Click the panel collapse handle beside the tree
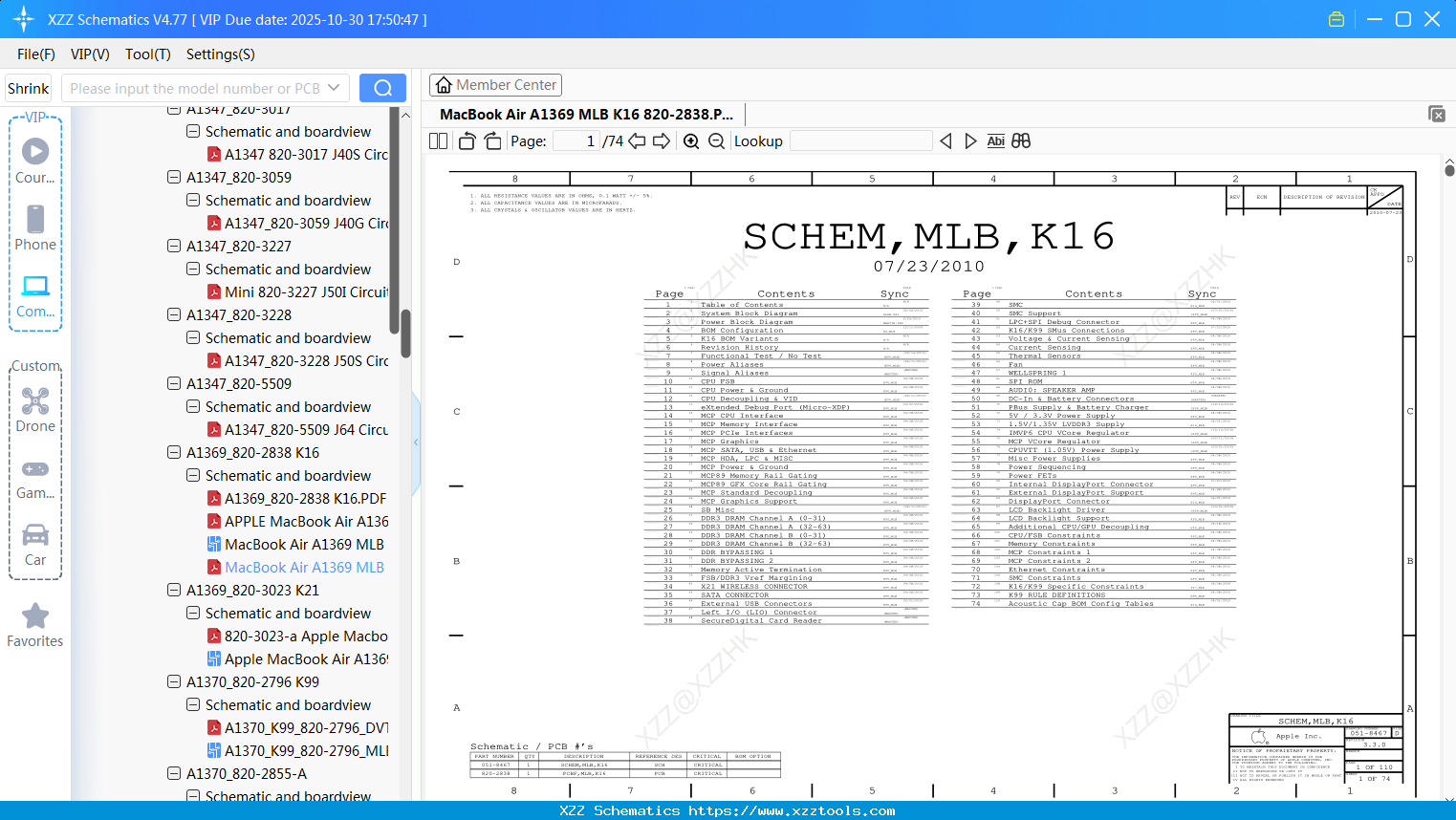1456x820 pixels. tap(416, 442)
